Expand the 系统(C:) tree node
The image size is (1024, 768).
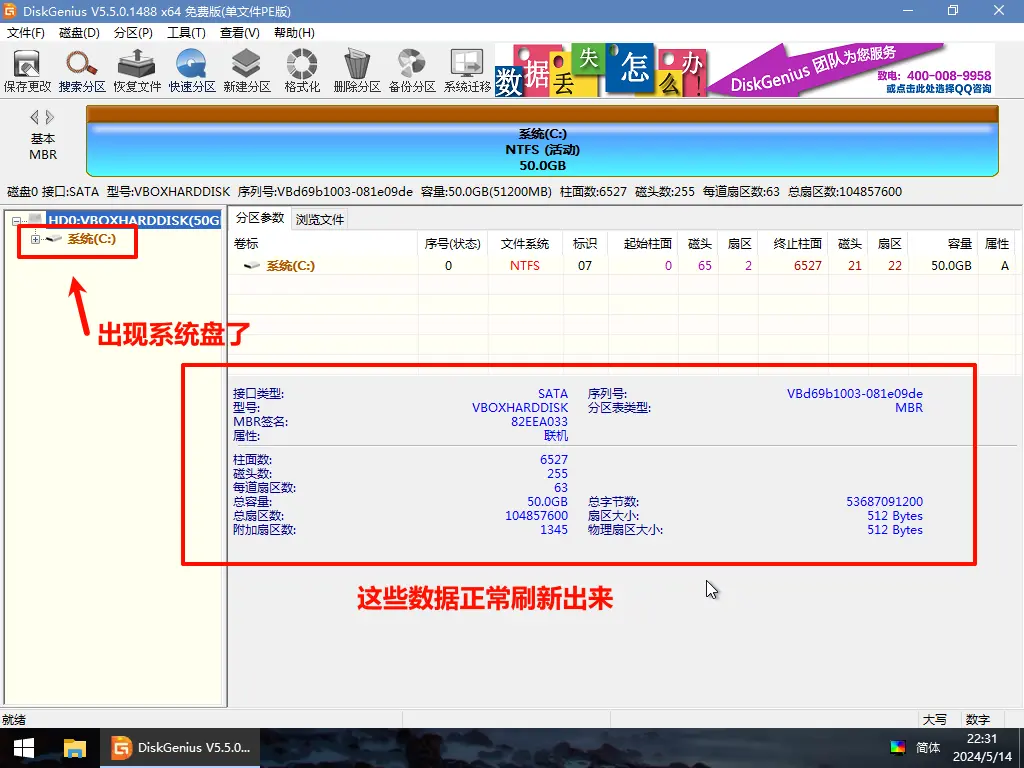pos(35,239)
